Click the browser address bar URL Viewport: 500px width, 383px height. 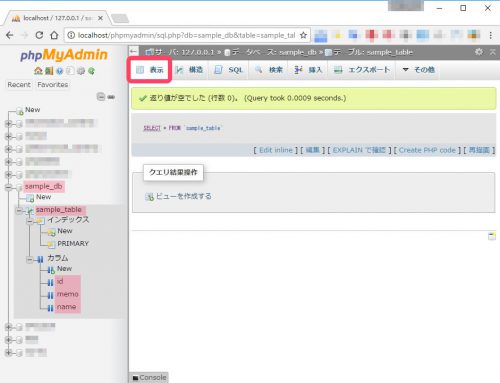click(186, 35)
